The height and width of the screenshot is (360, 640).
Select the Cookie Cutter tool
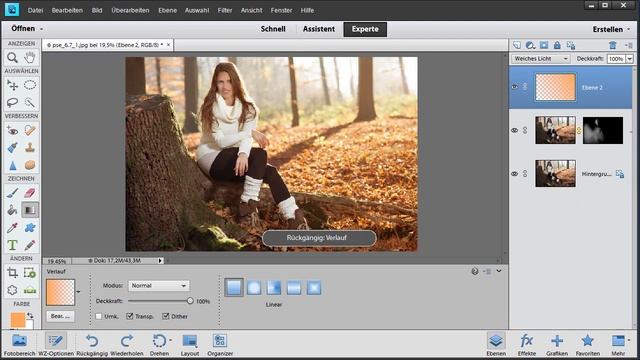(x=12, y=290)
